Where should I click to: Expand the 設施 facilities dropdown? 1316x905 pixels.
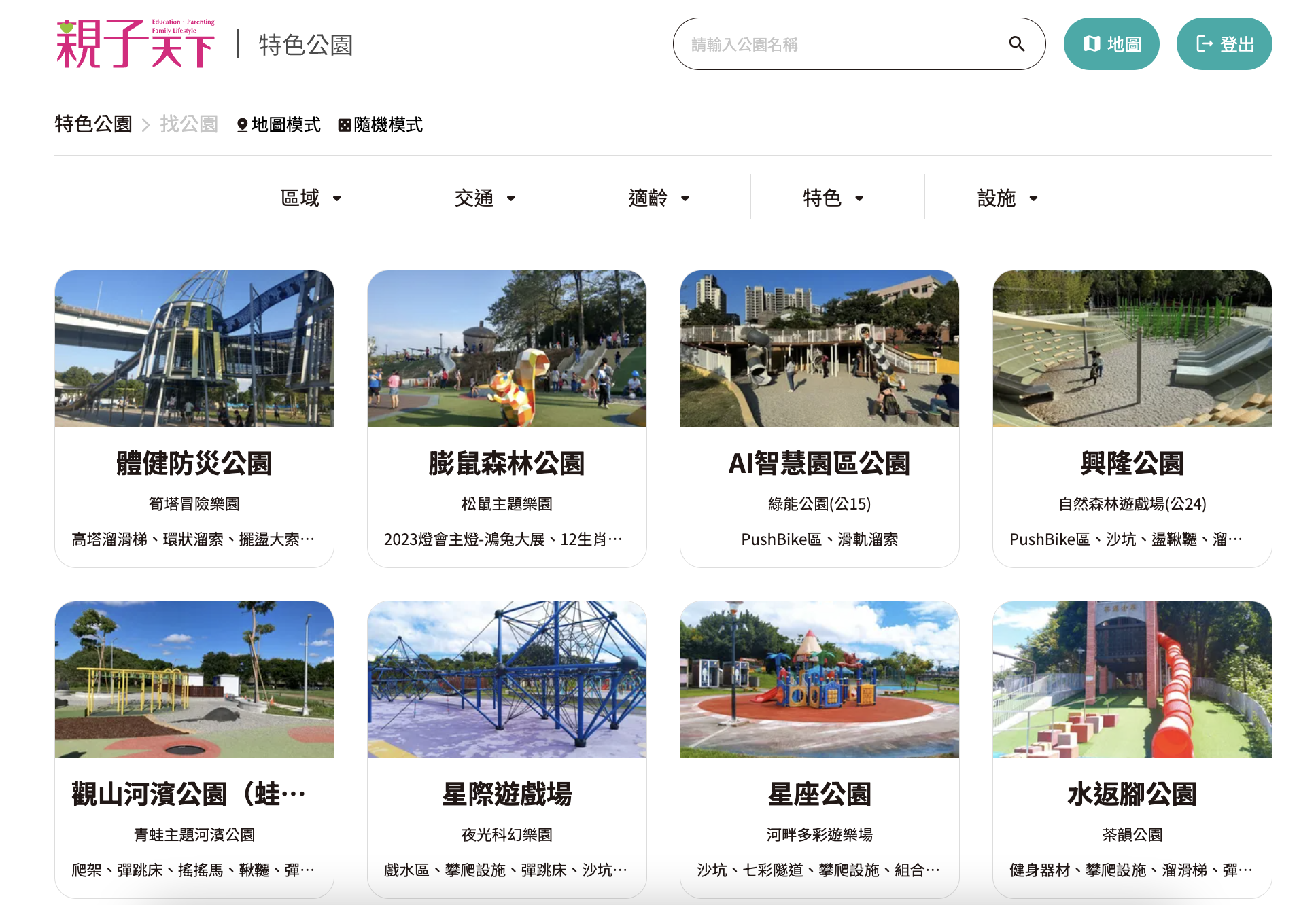coord(1007,198)
